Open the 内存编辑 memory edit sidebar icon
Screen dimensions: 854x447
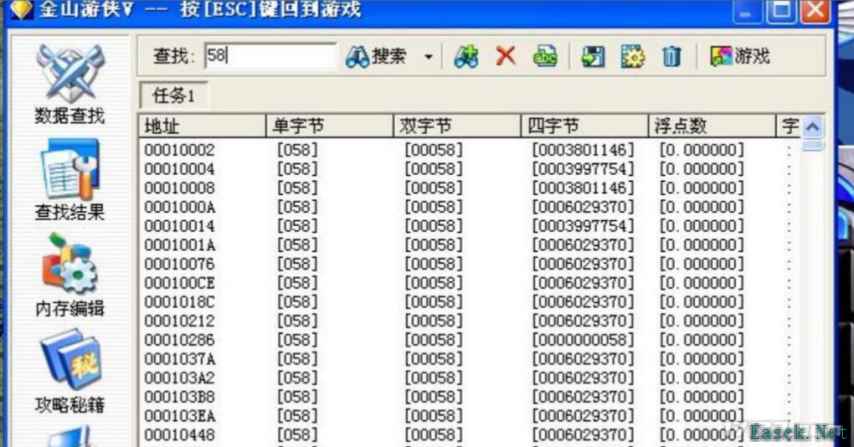[70, 276]
